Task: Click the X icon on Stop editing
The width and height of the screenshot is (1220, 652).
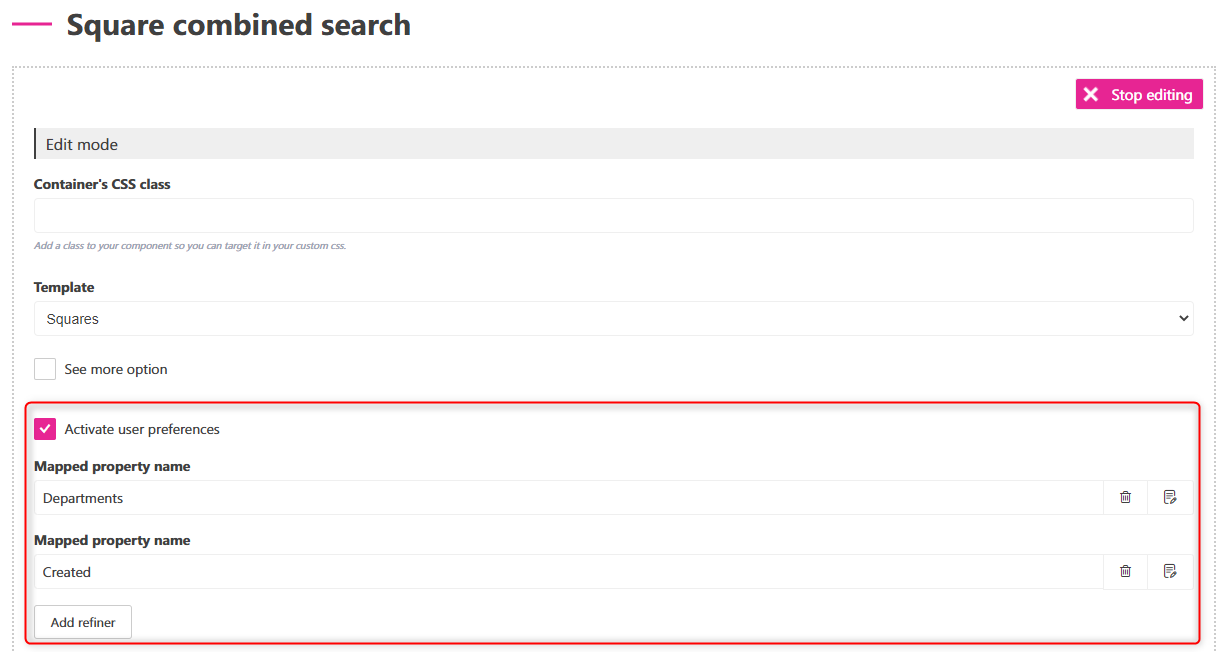Action: click(1091, 94)
